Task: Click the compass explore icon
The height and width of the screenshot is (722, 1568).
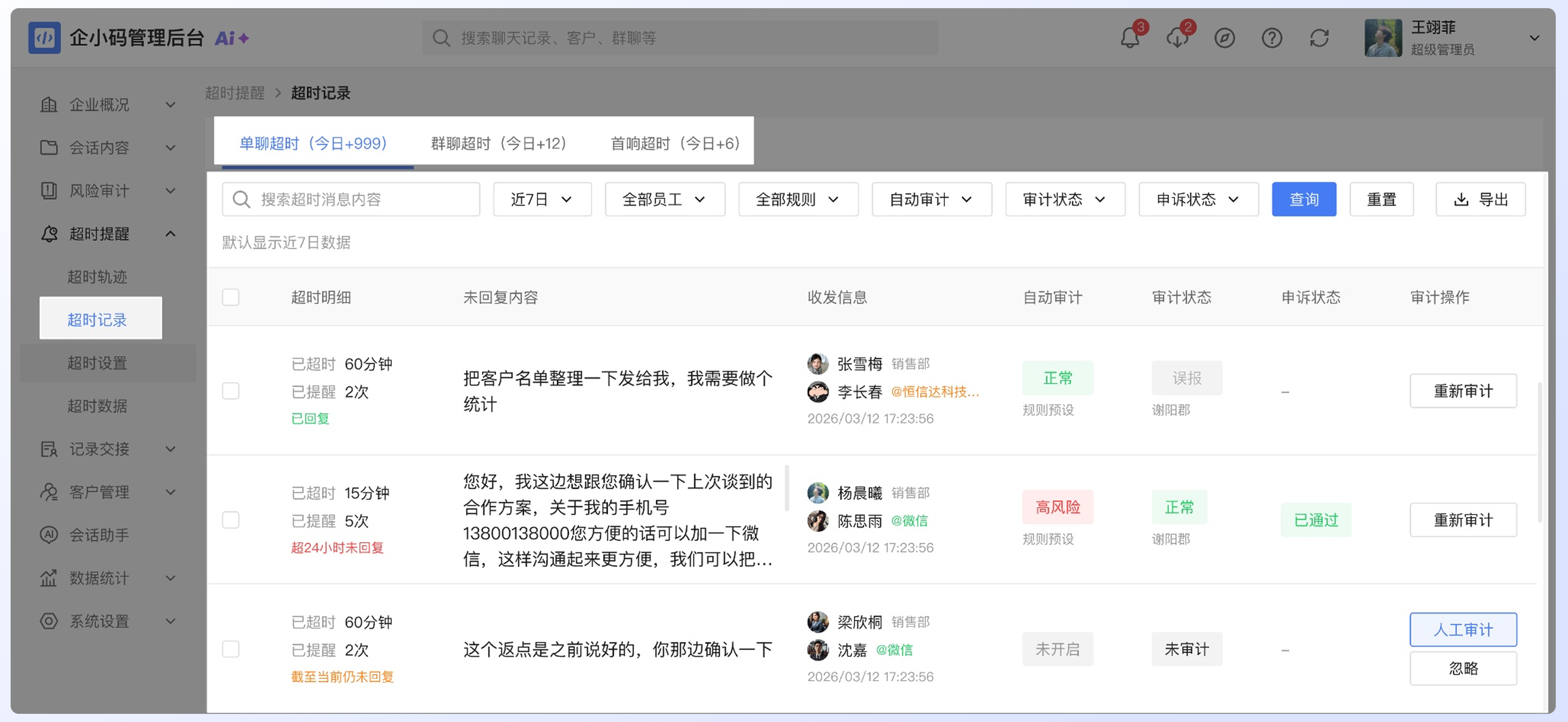Action: coord(1224,38)
